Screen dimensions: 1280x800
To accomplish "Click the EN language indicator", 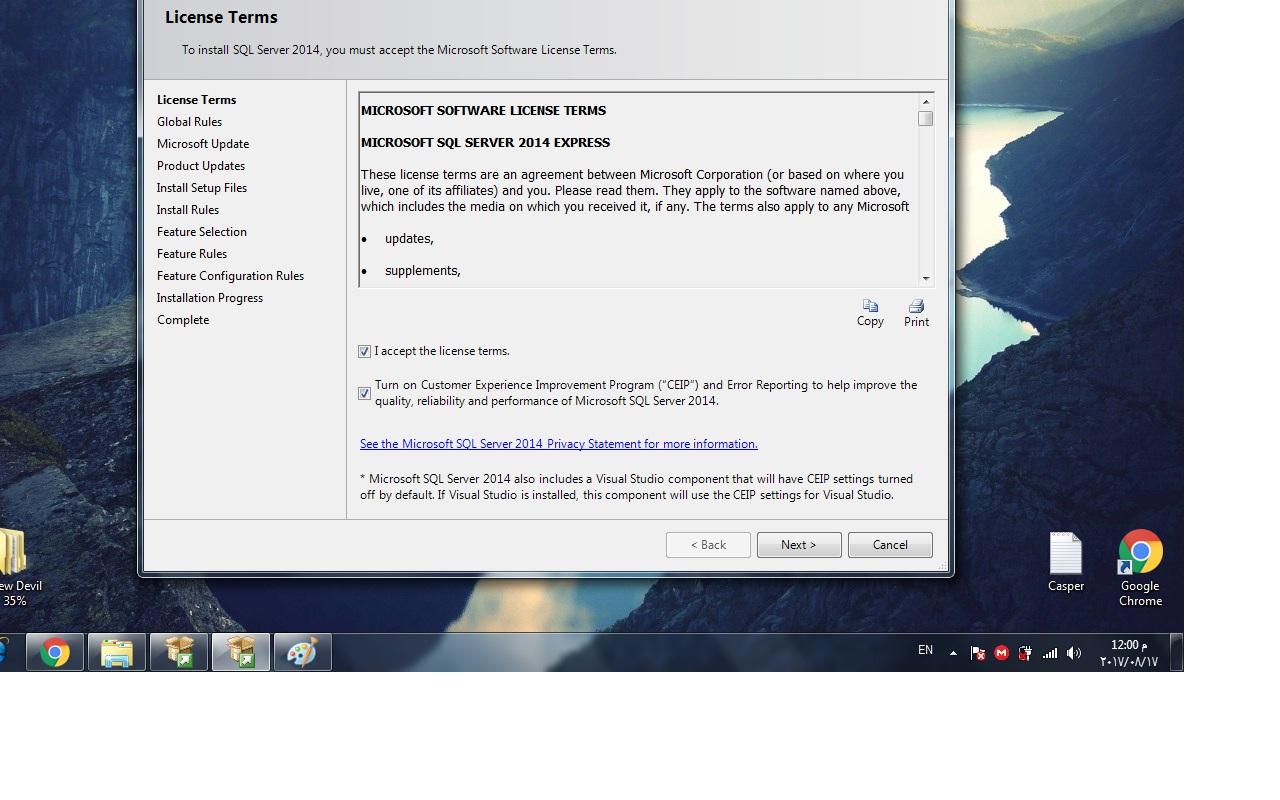I will [x=926, y=650].
